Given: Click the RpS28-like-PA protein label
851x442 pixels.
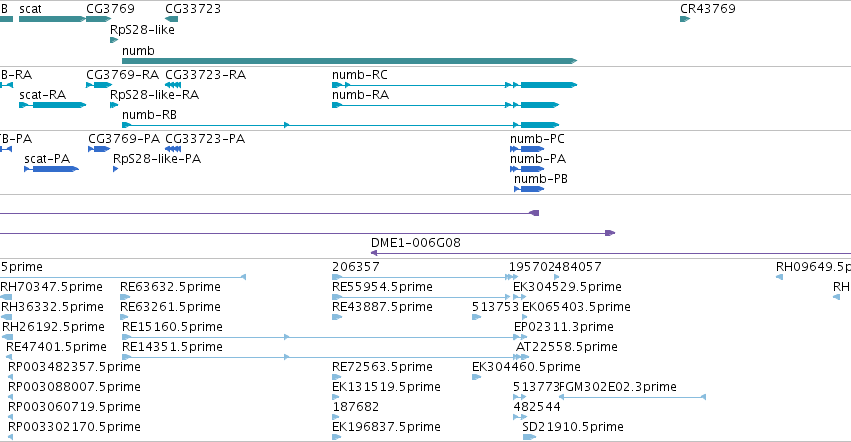Looking at the screenshot, I should click(157, 159).
